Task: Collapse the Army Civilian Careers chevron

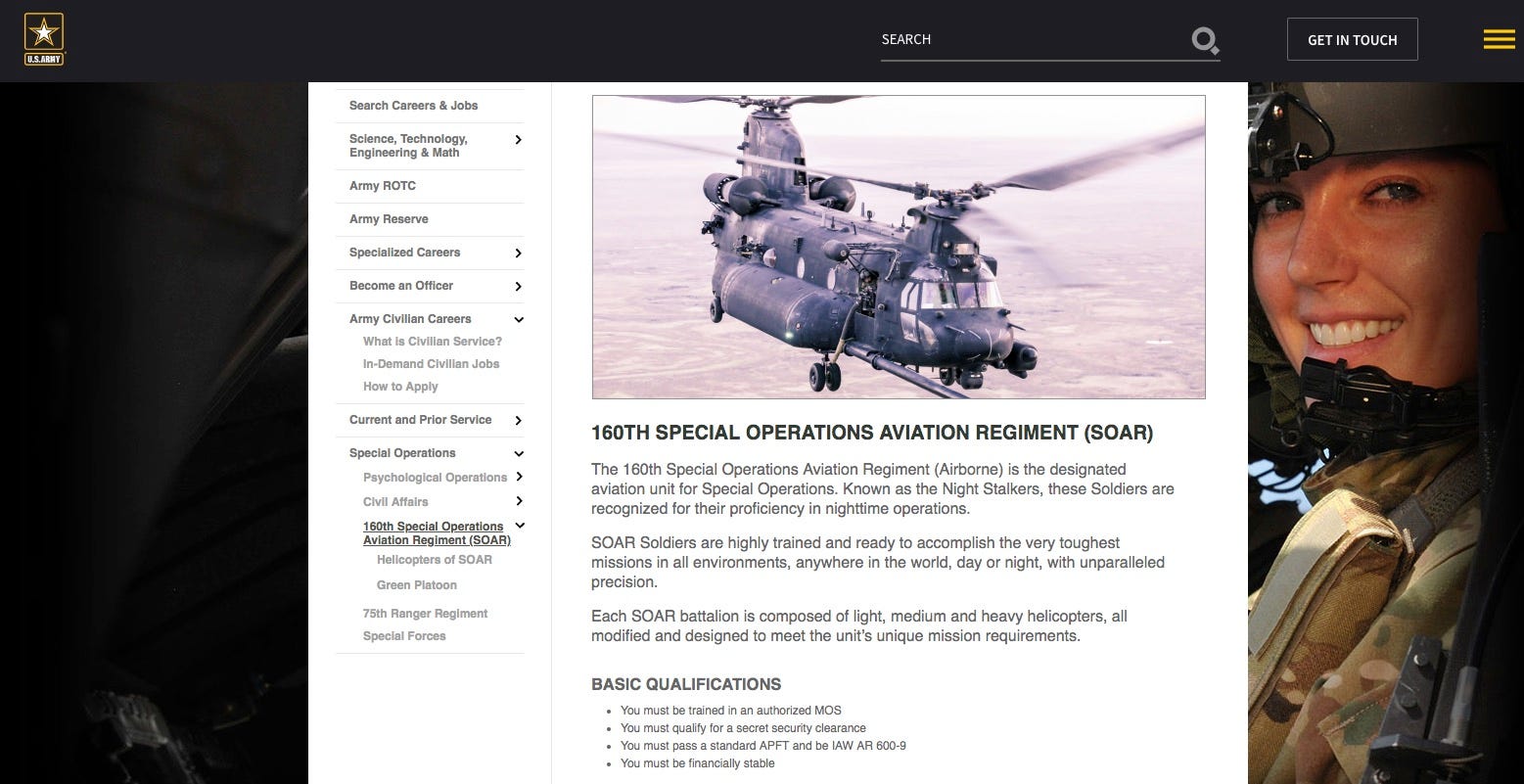Action: coord(519,319)
